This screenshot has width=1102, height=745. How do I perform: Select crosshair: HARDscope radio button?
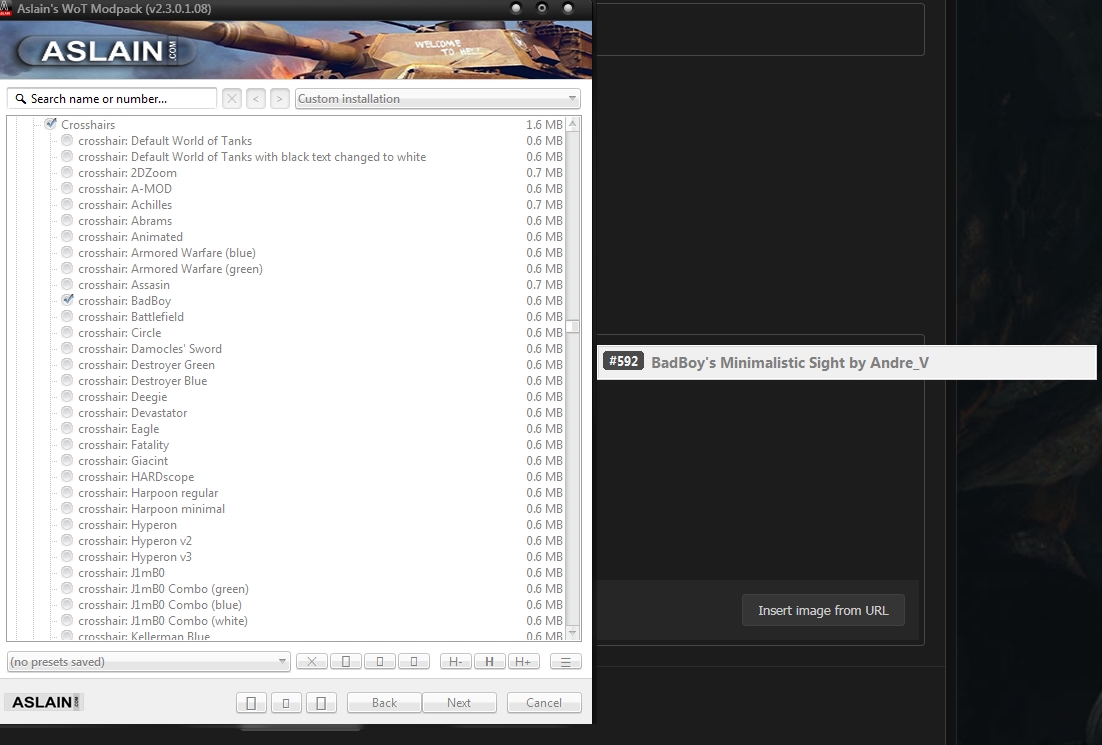tap(67, 477)
